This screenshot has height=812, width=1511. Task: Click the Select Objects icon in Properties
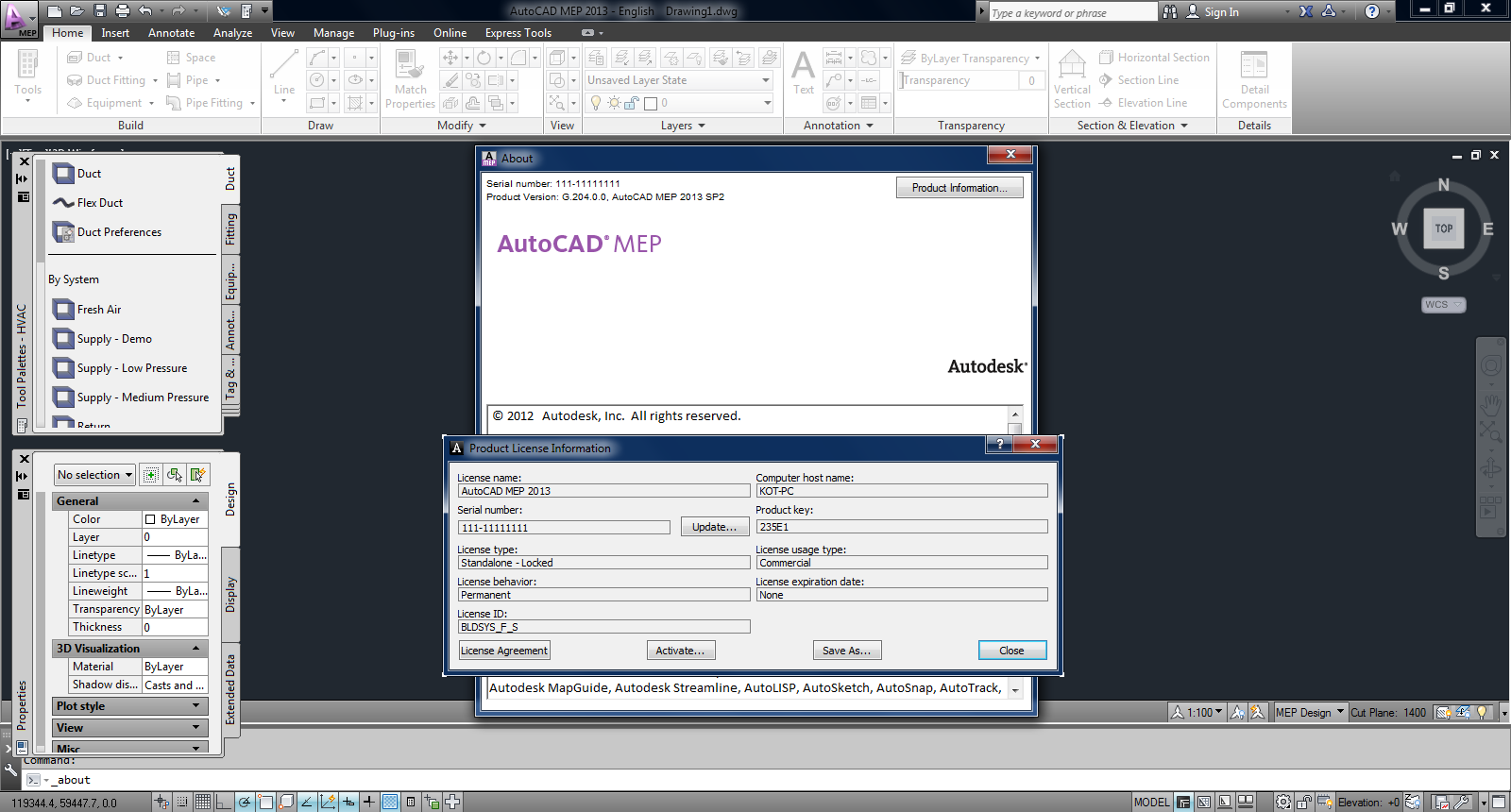174,475
